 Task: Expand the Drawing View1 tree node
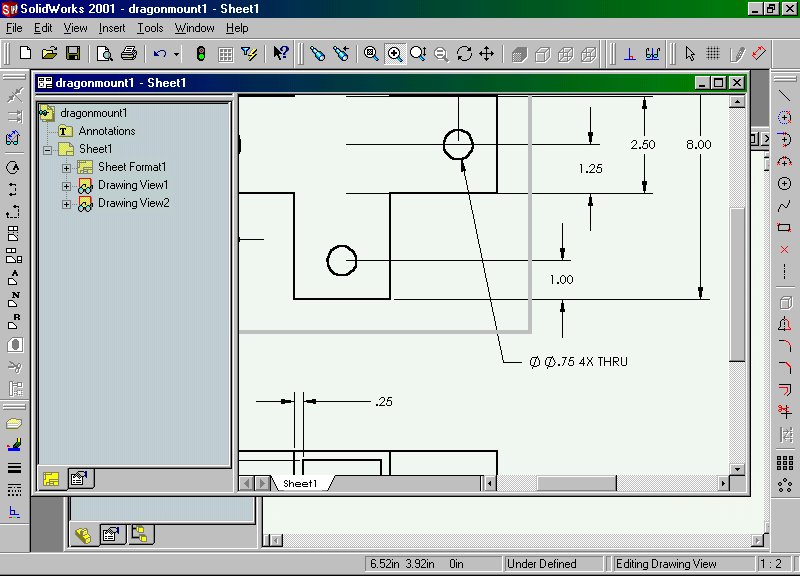(67, 185)
